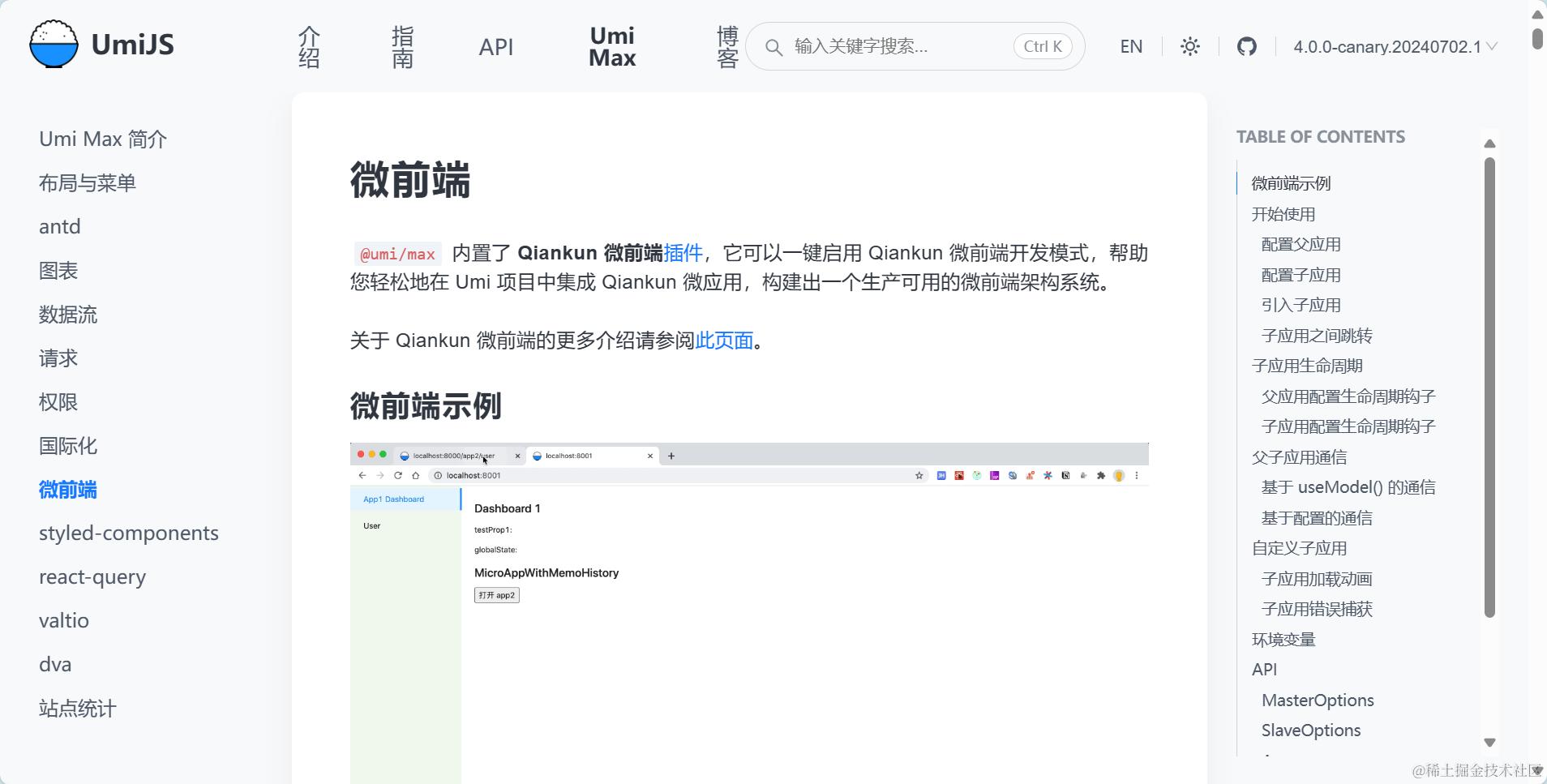Viewport: 1547px width, 784px height.
Task: Open the 博客 navigation tab
Action: click(727, 47)
